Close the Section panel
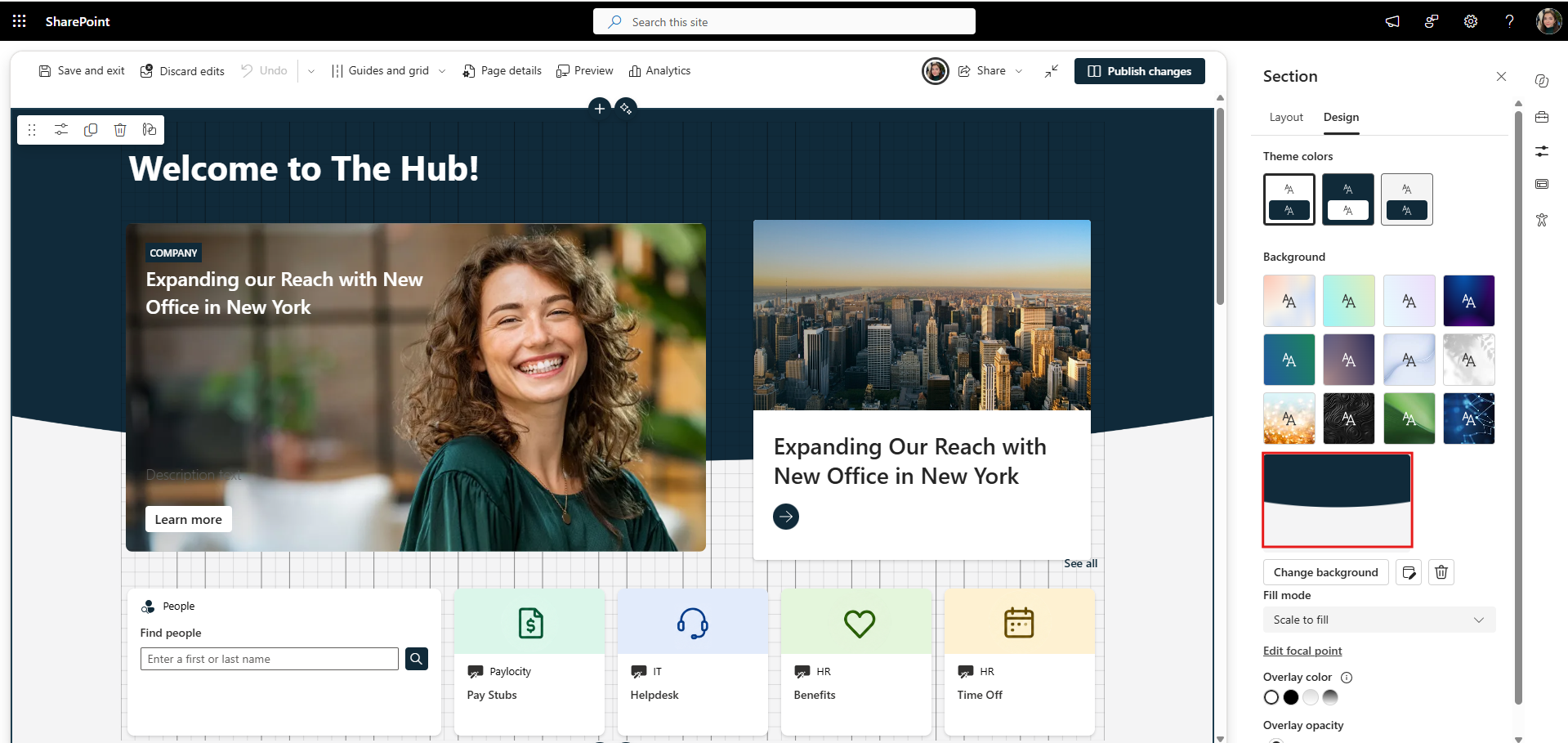The height and width of the screenshot is (743, 1568). (1501, 76)
